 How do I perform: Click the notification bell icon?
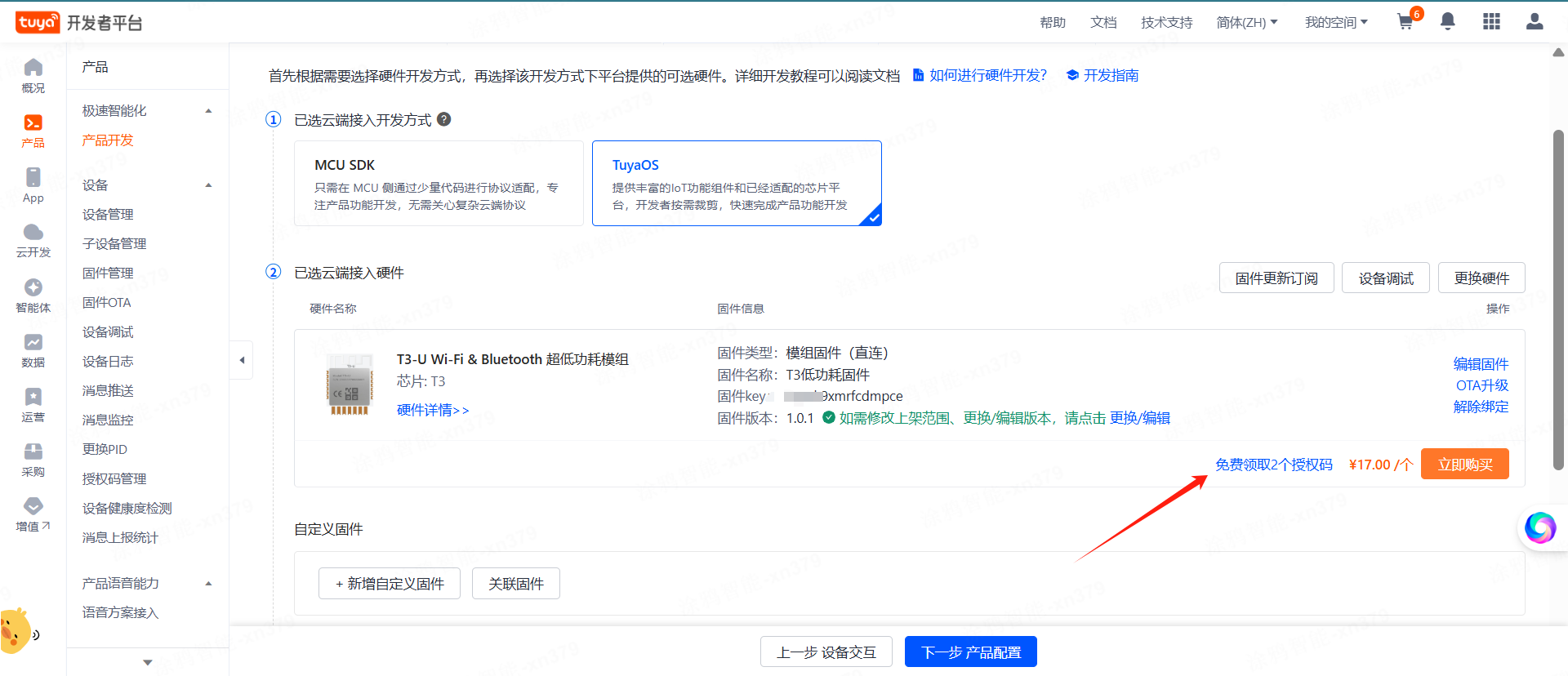pyautogui.click(x=1447, y=22)
